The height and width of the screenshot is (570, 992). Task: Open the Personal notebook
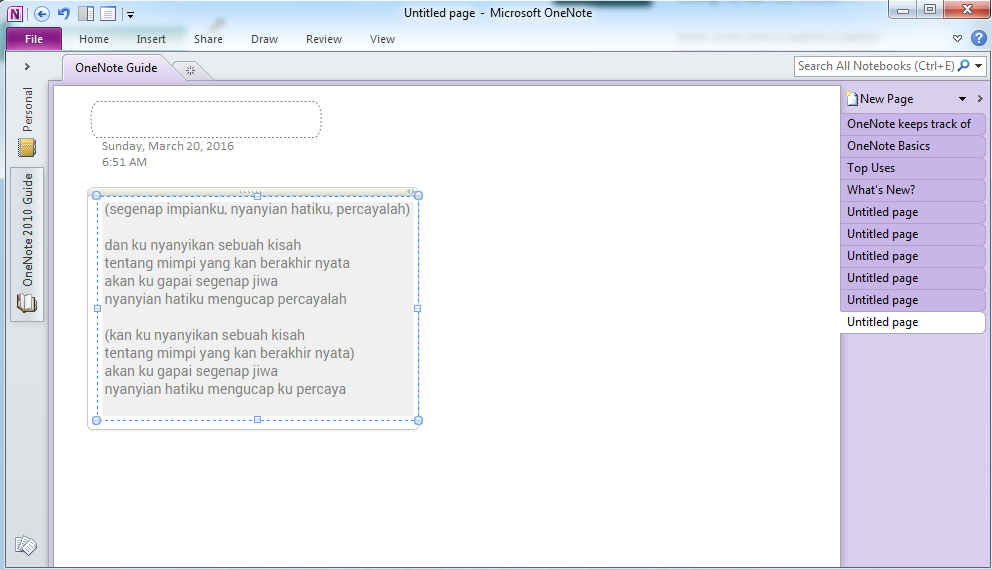(x=27, y=121)
